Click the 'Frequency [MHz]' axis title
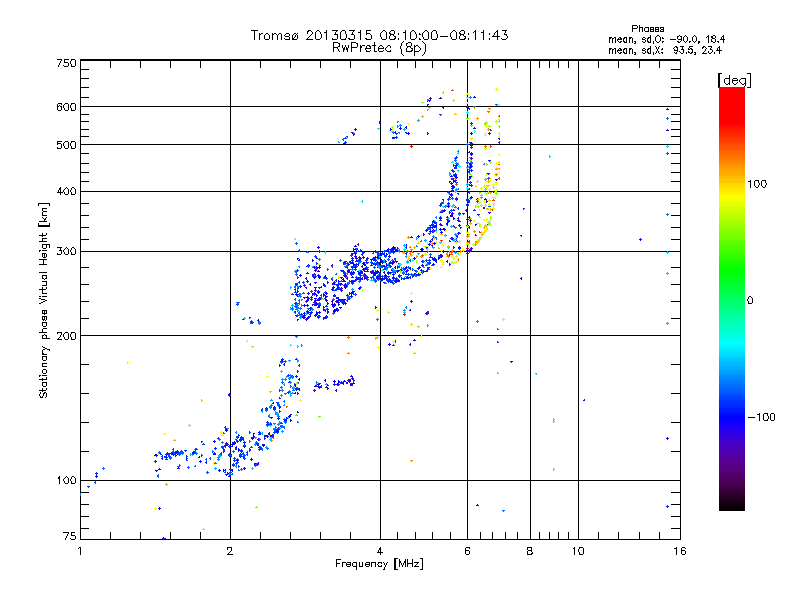The width and height of the screenshot is (800, 600). click(x=379, y=564)
